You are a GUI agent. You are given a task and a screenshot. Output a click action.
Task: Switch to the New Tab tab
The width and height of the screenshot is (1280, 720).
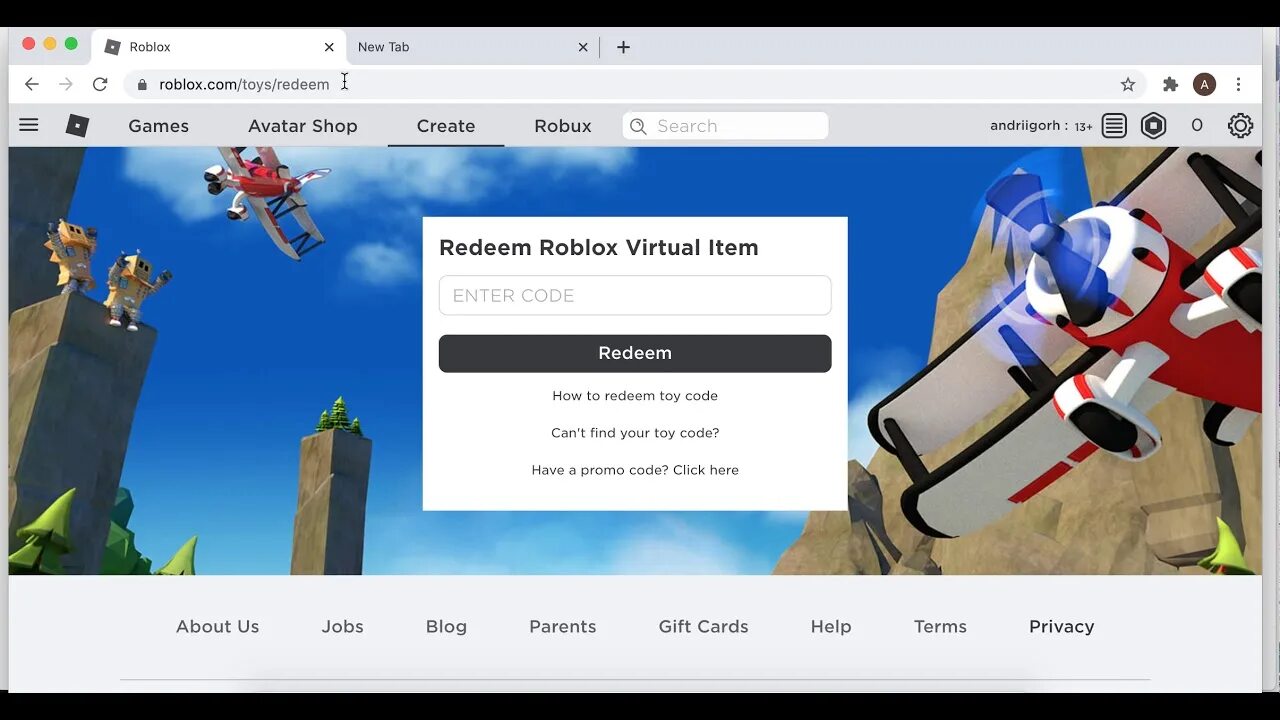tap(473, 47)
